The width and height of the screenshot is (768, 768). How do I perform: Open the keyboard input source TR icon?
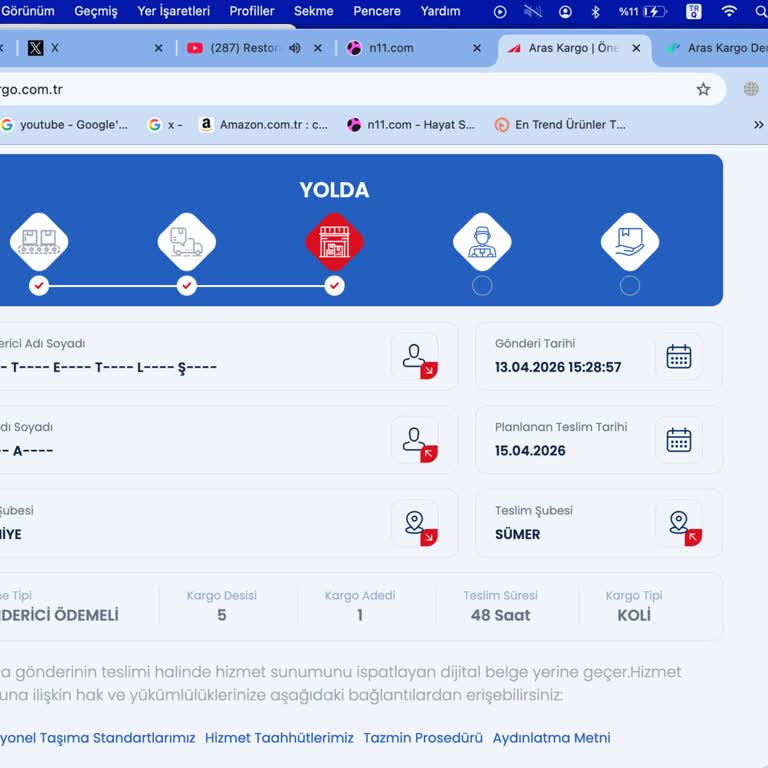[694, 11]
